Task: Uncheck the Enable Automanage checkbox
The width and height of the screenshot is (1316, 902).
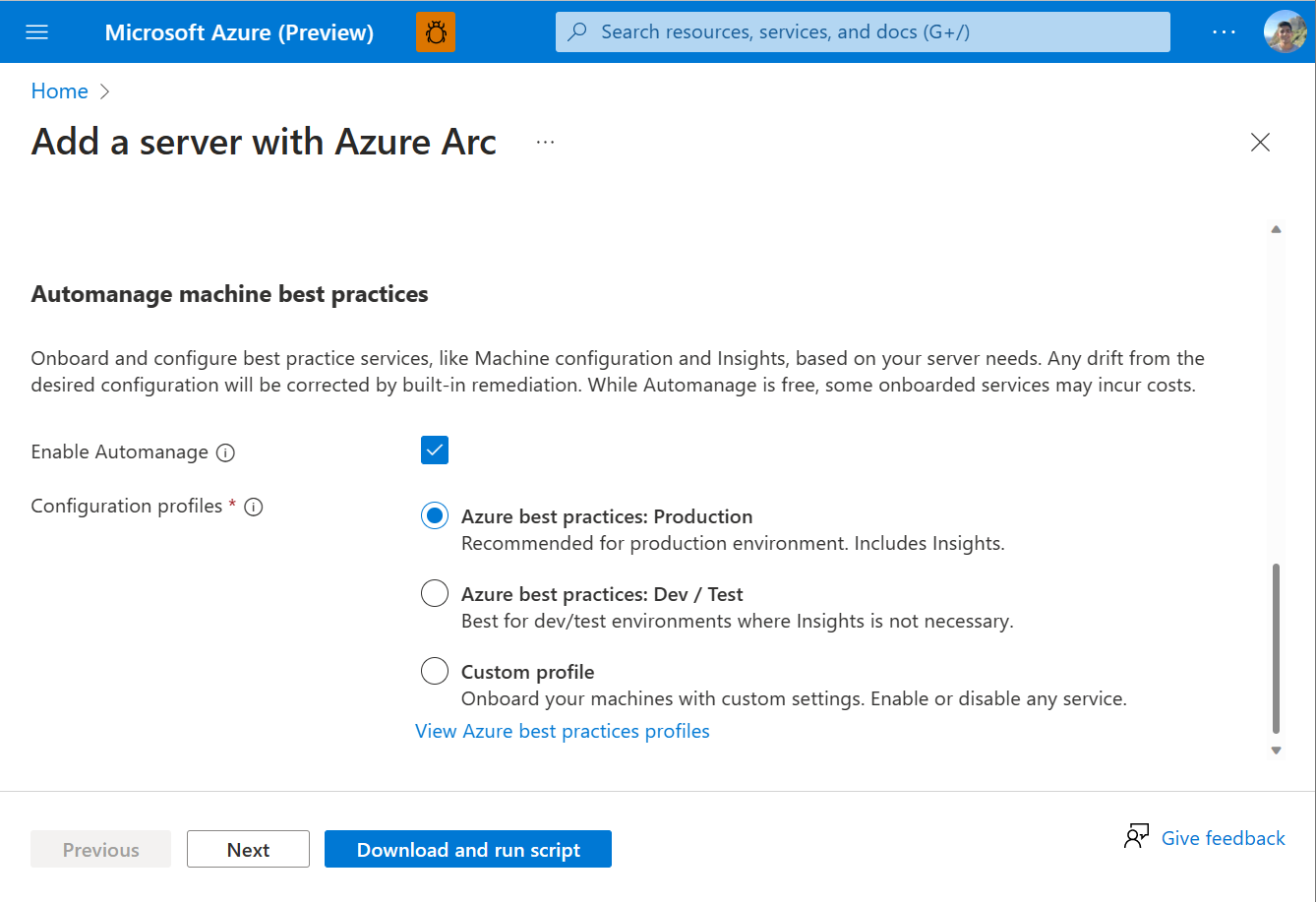Action: pos(435,451)
